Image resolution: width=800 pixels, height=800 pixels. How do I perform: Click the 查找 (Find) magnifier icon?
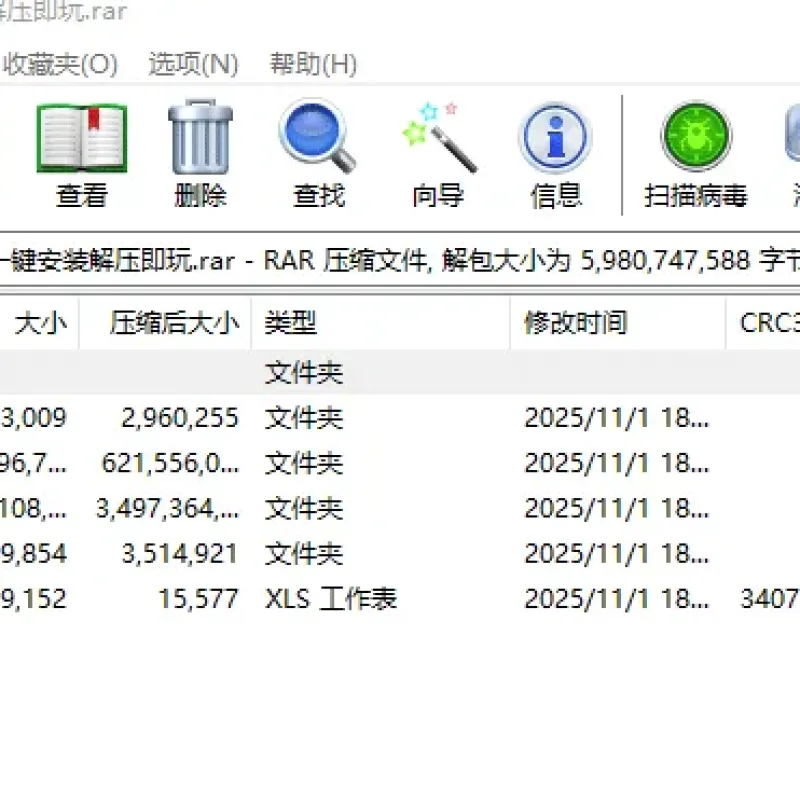click(317, 136)
